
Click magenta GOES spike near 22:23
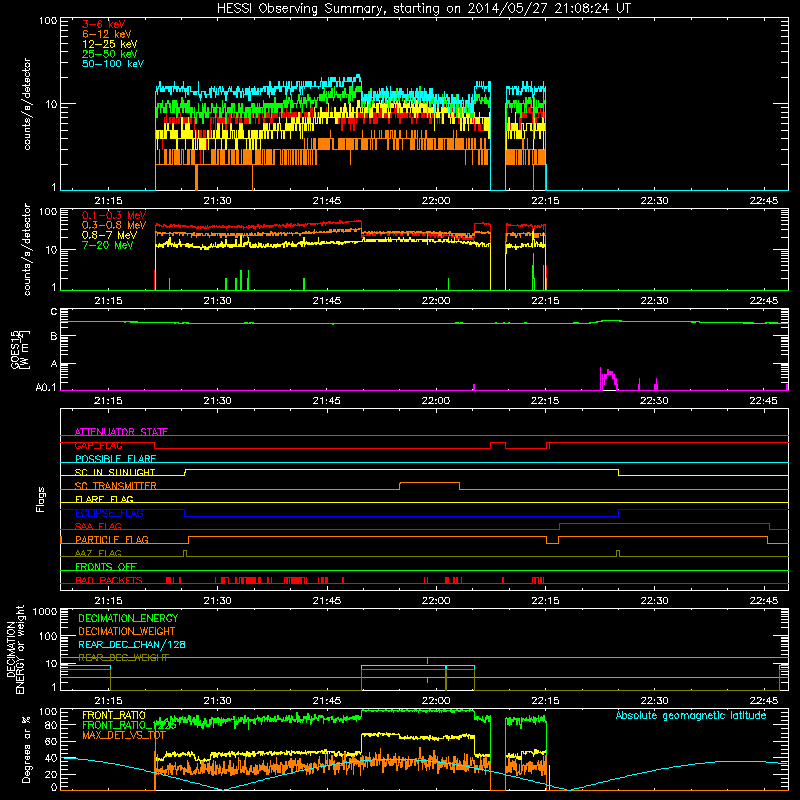click(x=609, y=379)
